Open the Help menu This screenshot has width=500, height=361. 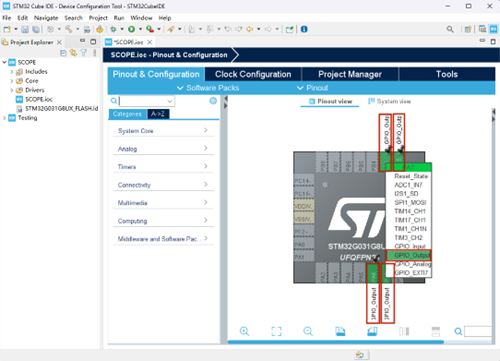tap(165, 18)
